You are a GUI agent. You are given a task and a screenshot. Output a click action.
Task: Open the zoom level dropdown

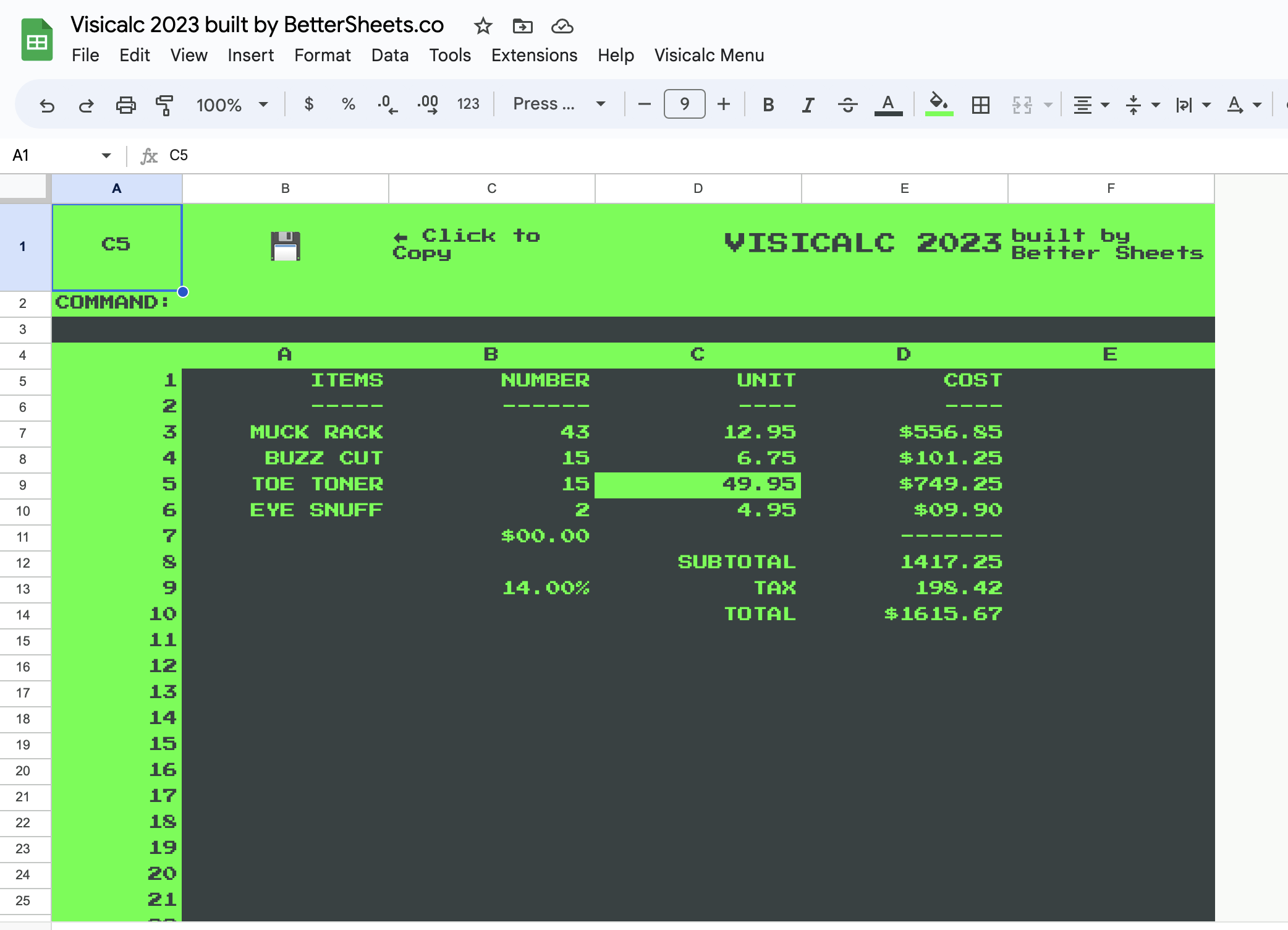[x=232, y=105]
